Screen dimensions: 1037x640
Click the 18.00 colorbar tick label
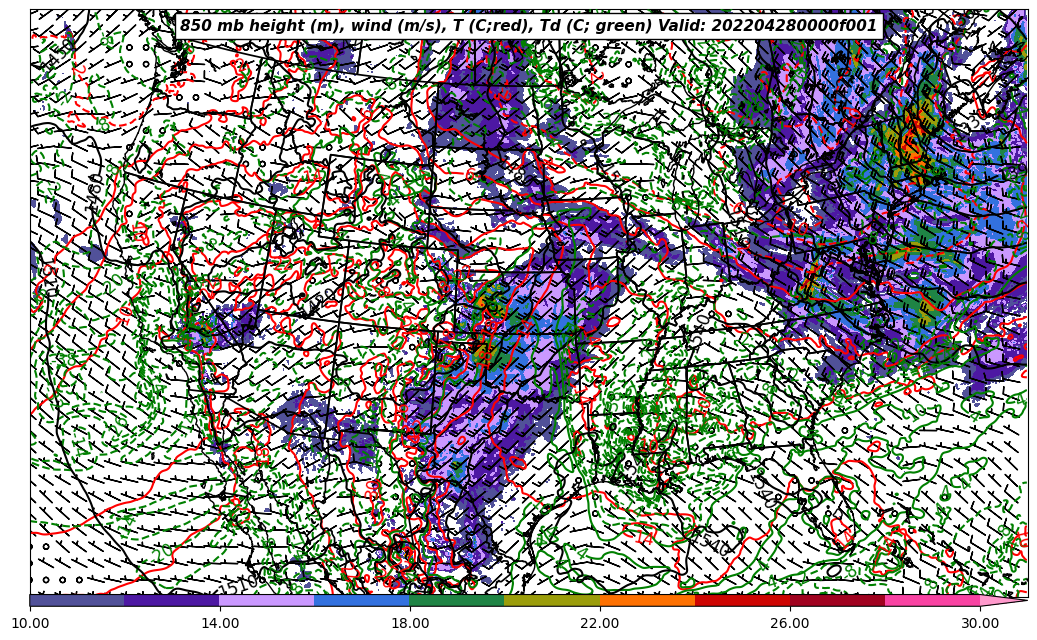click(409, 623)
